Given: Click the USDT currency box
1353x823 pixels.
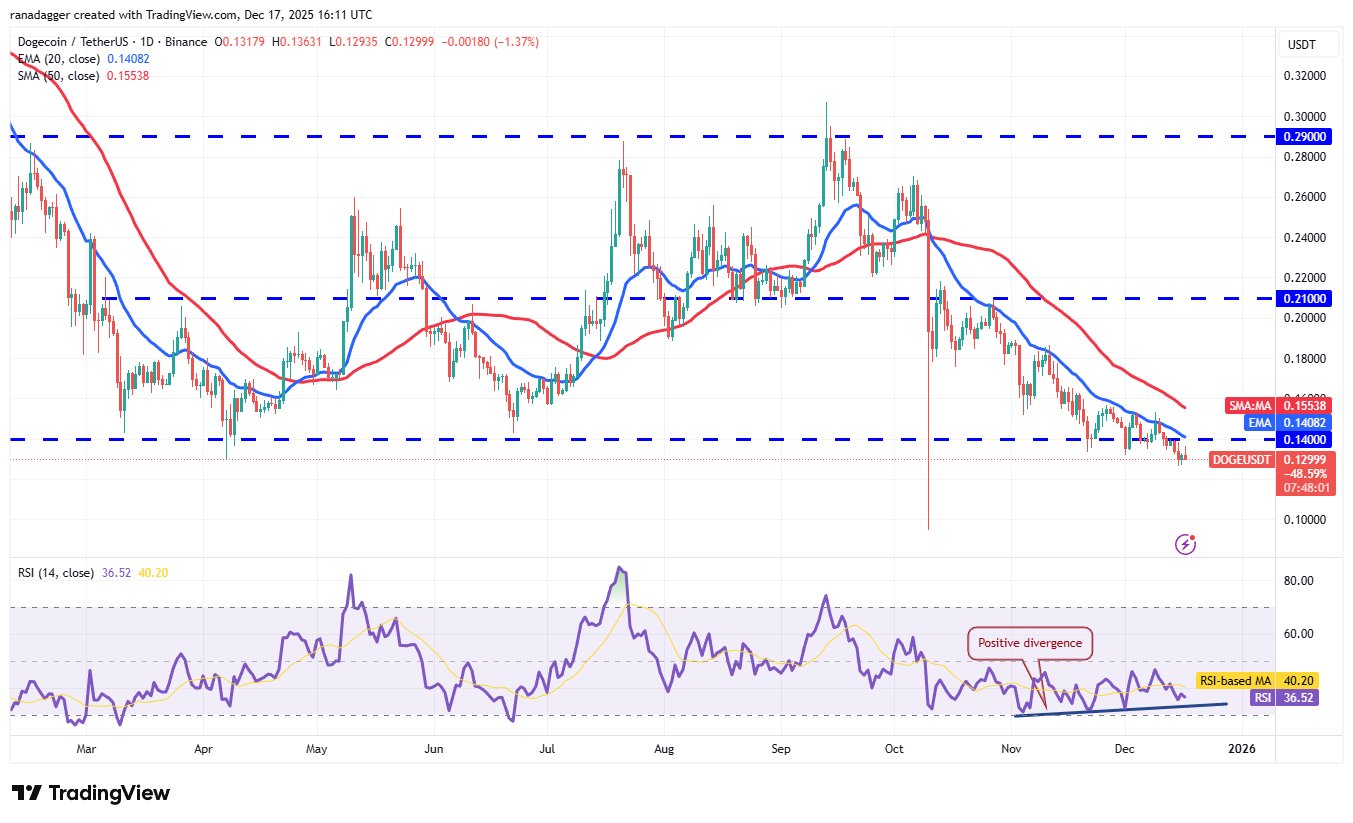Looking at the screenshot, I should pos(1303,44).
